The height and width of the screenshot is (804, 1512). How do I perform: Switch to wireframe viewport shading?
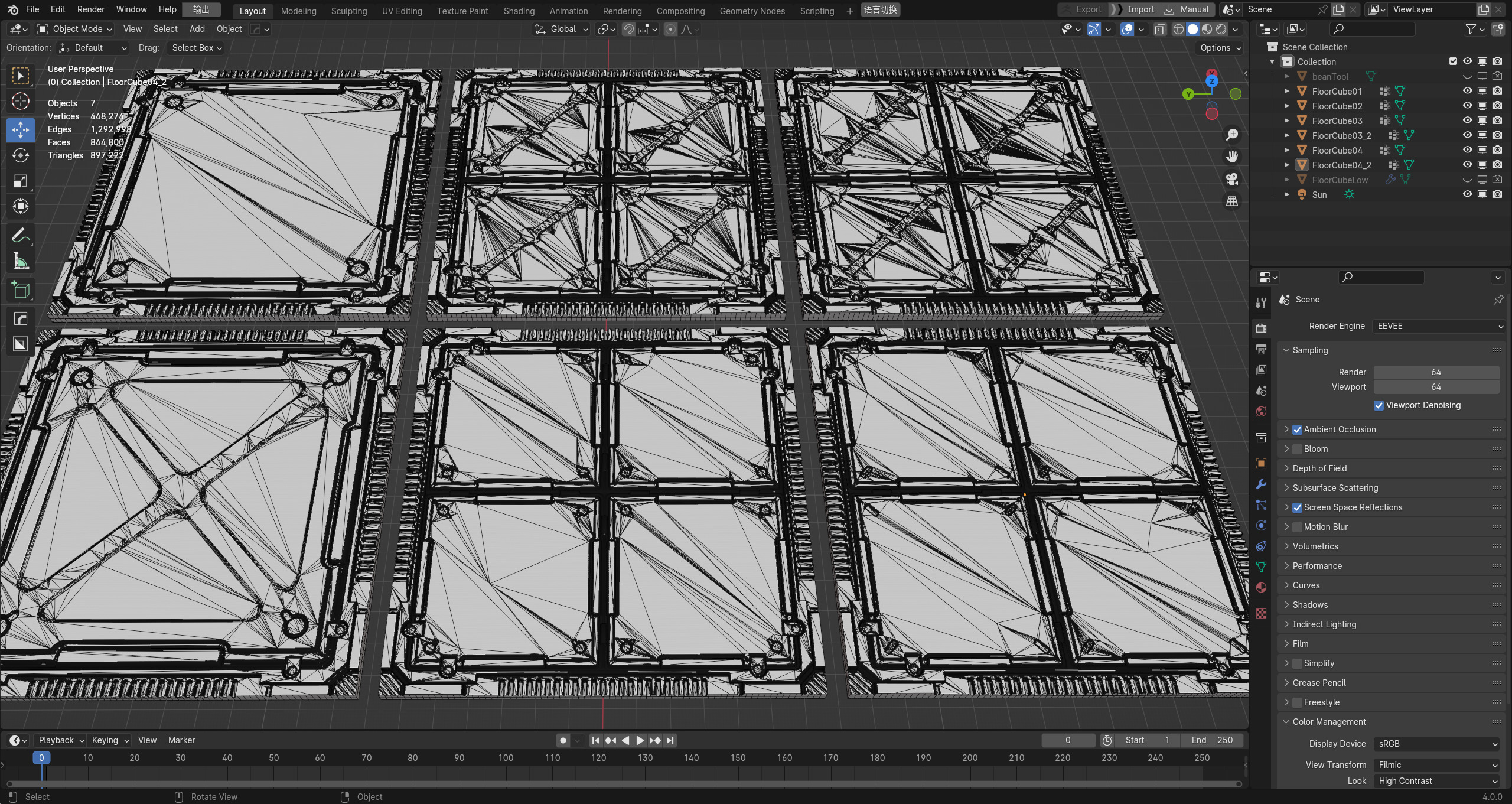[x=1178, y=29]
